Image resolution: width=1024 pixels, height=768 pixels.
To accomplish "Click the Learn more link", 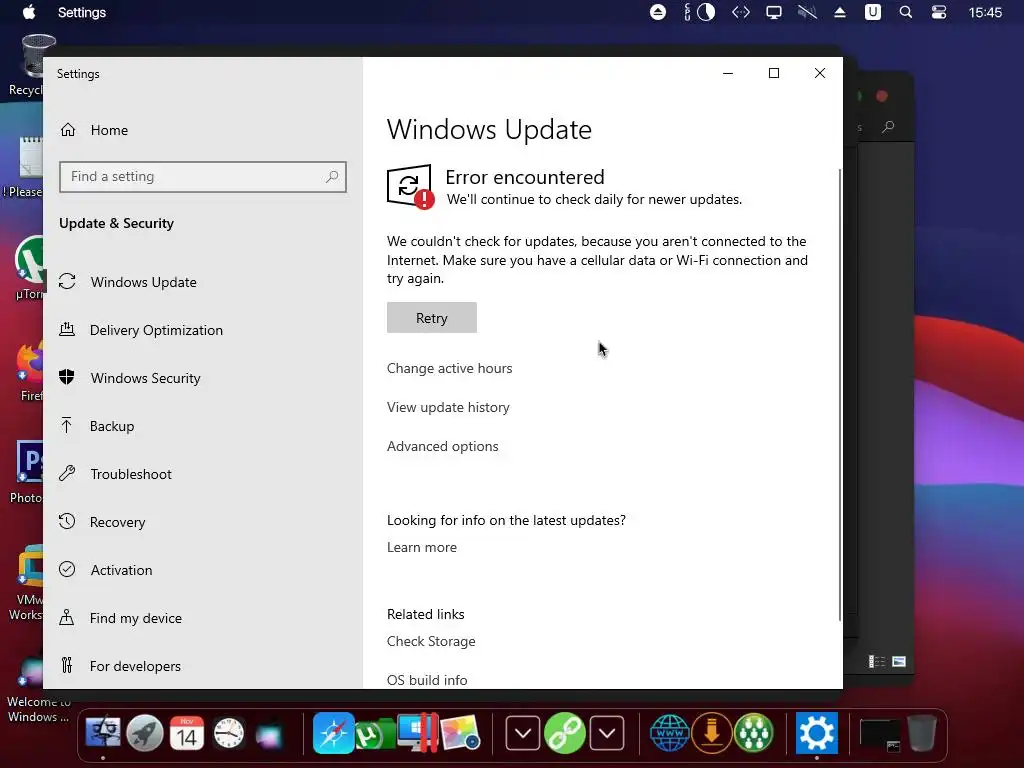I will (422, 547).
